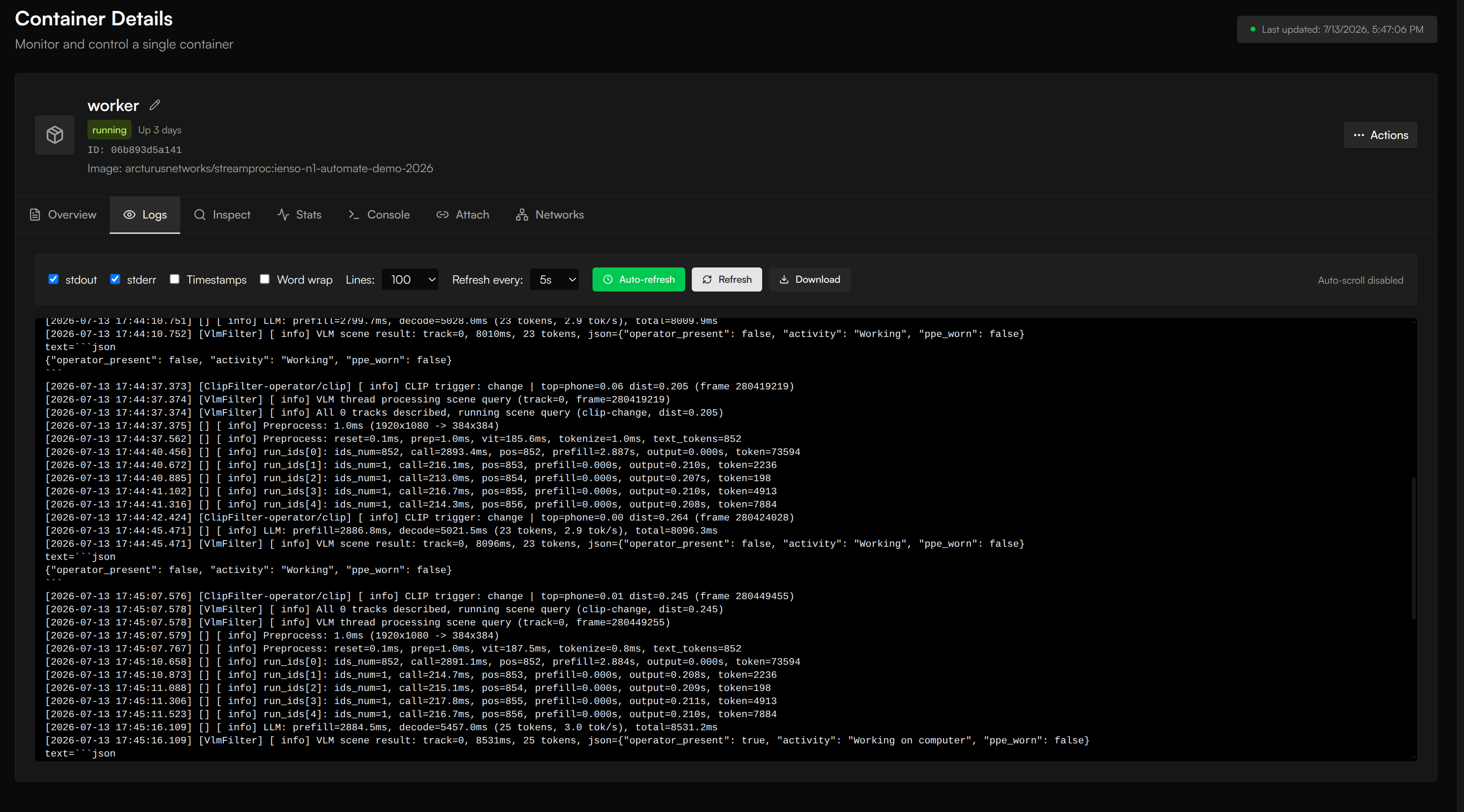Click the container cube icon
This screenshot has height=812, width=1464.
pyautogui.click(x=55, y=135)
